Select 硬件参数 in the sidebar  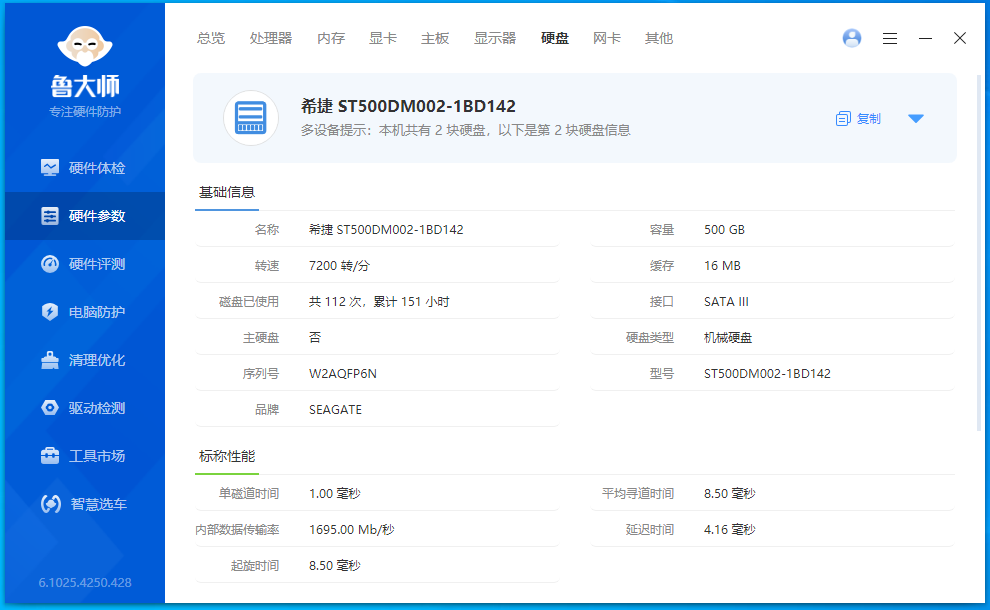click(85, 216)
